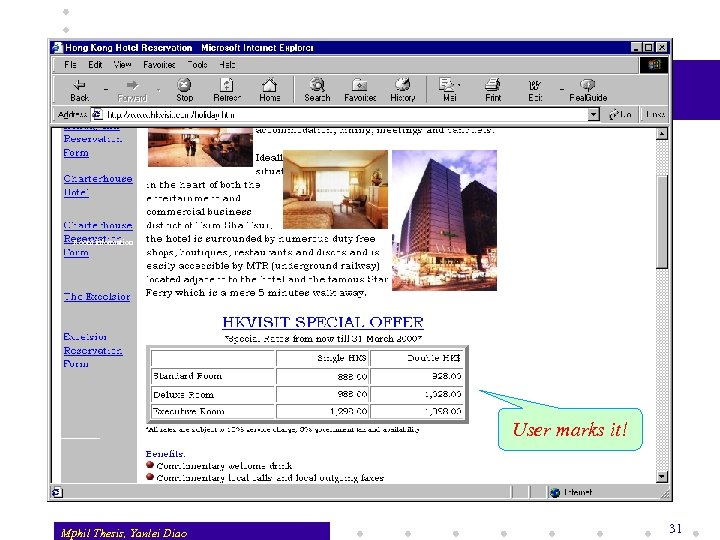Screen dimensions: 720x540
Task: Open the Favorites menu
Action: coord(159,65)
